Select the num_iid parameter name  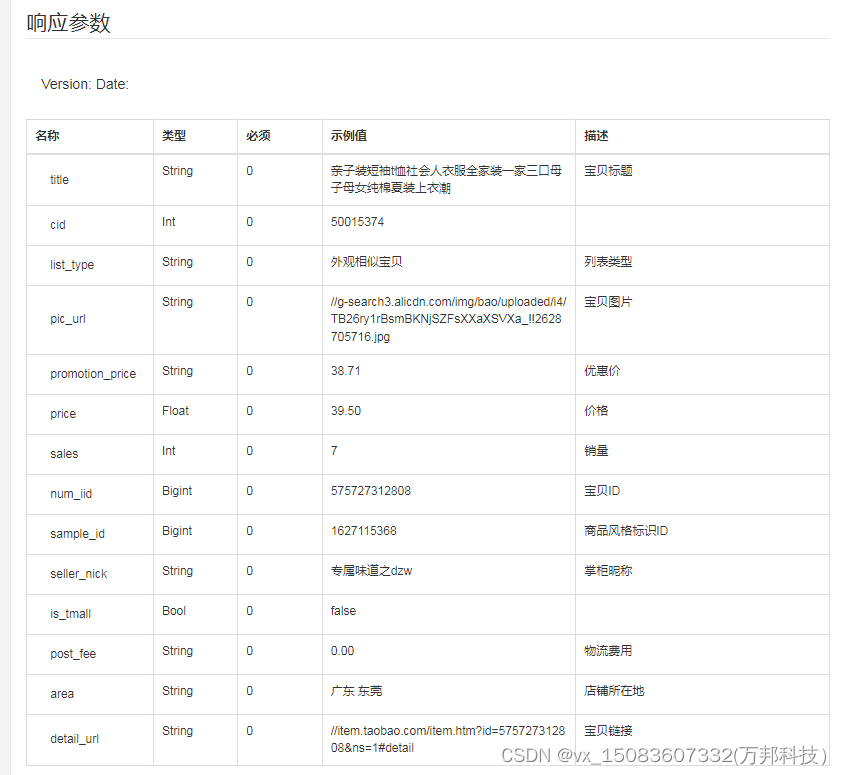click(x=71, y=494)
